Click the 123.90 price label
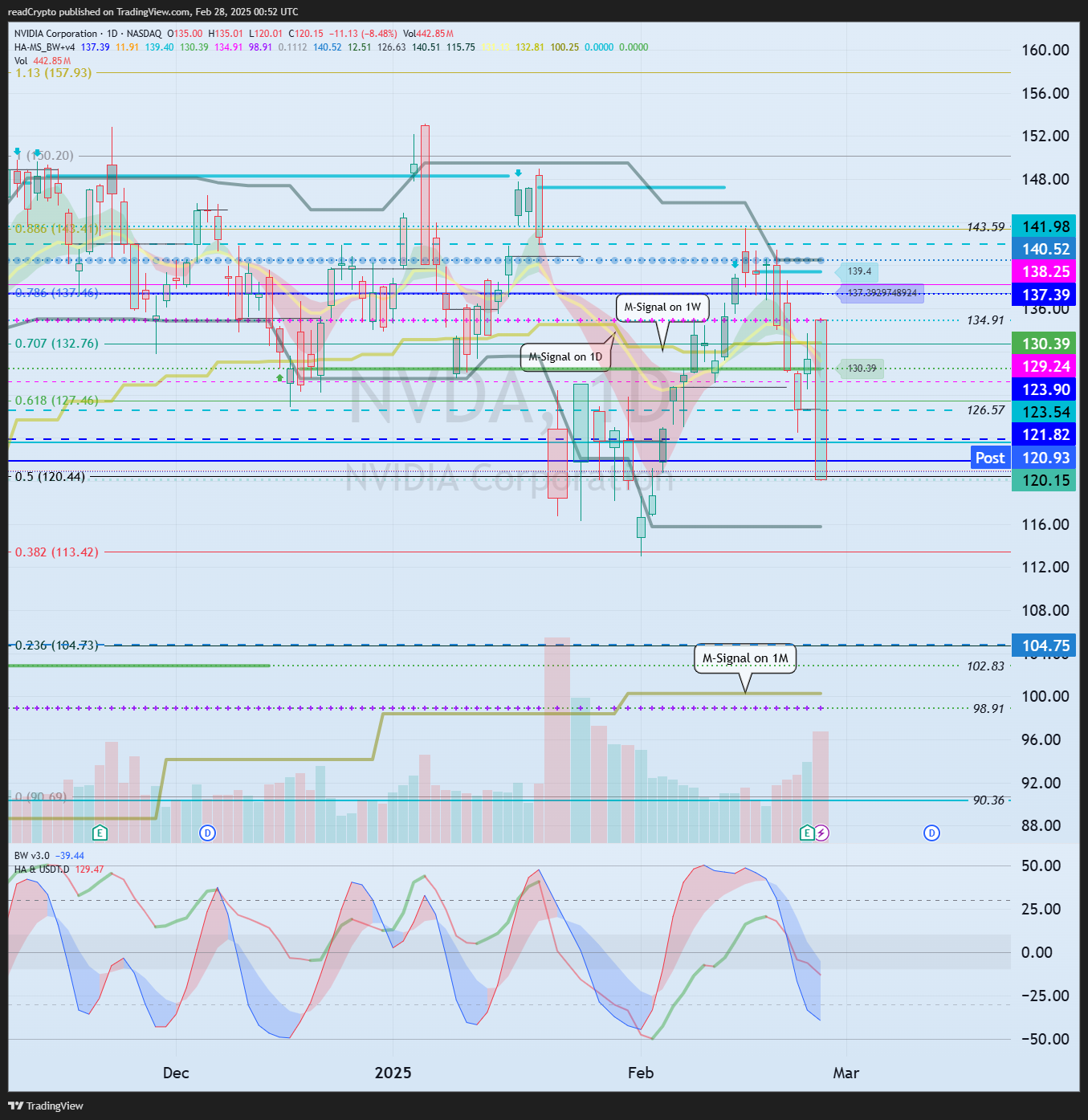Screen dimensions: 1088x1120 [1044, 389]
